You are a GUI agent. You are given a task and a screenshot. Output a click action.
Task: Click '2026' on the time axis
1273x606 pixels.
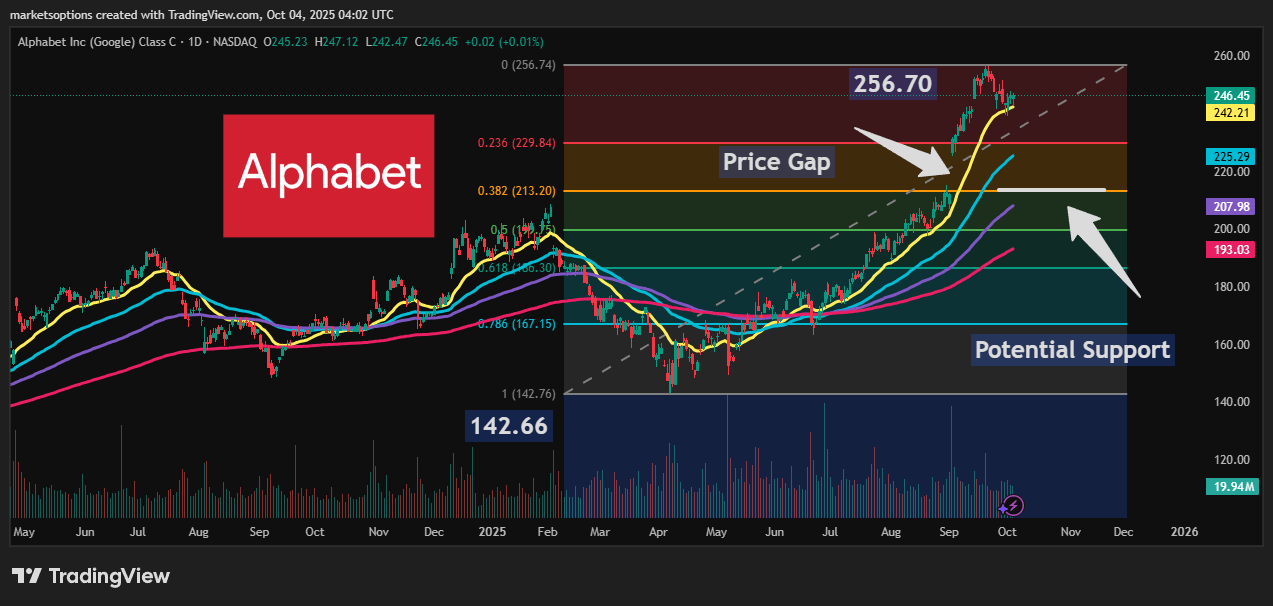[1185, 532]
